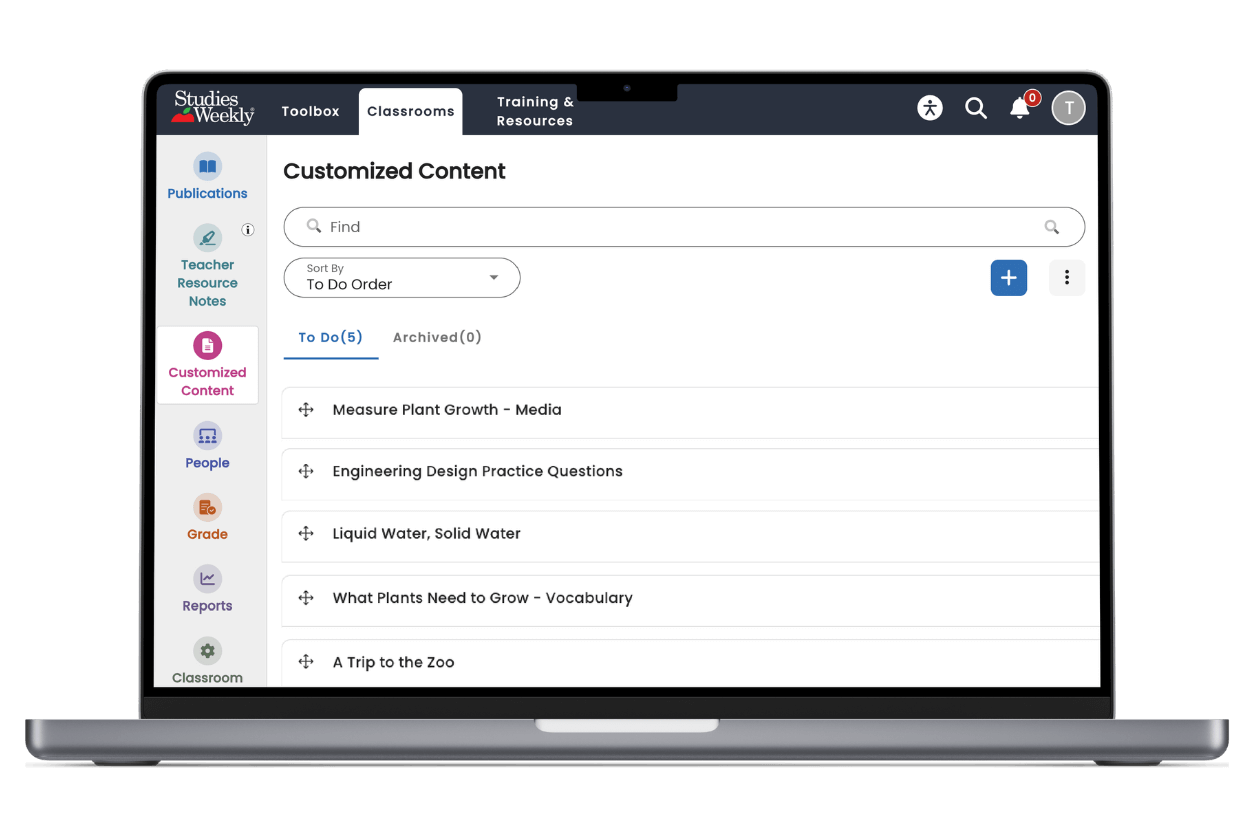
Task: Open the Toolbox menu item
Action: (310, 112)
